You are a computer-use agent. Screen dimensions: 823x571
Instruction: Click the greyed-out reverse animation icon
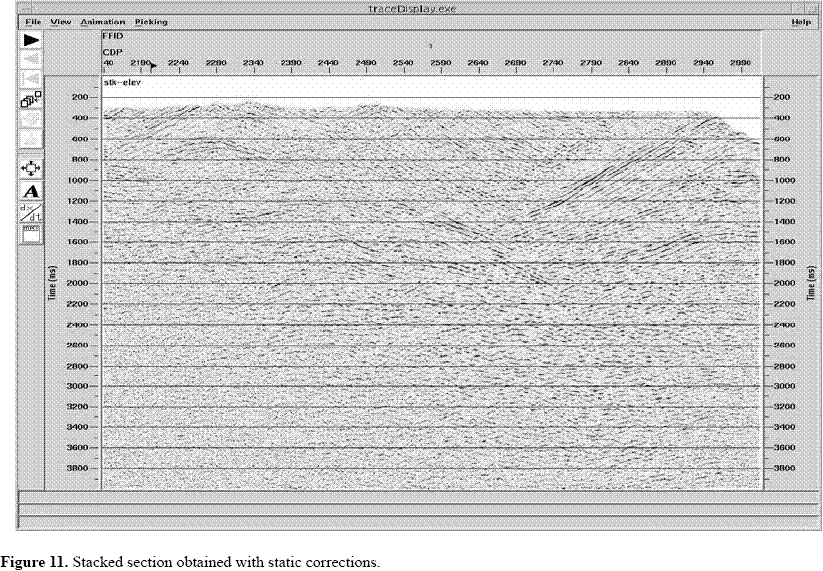coord(31,58)
